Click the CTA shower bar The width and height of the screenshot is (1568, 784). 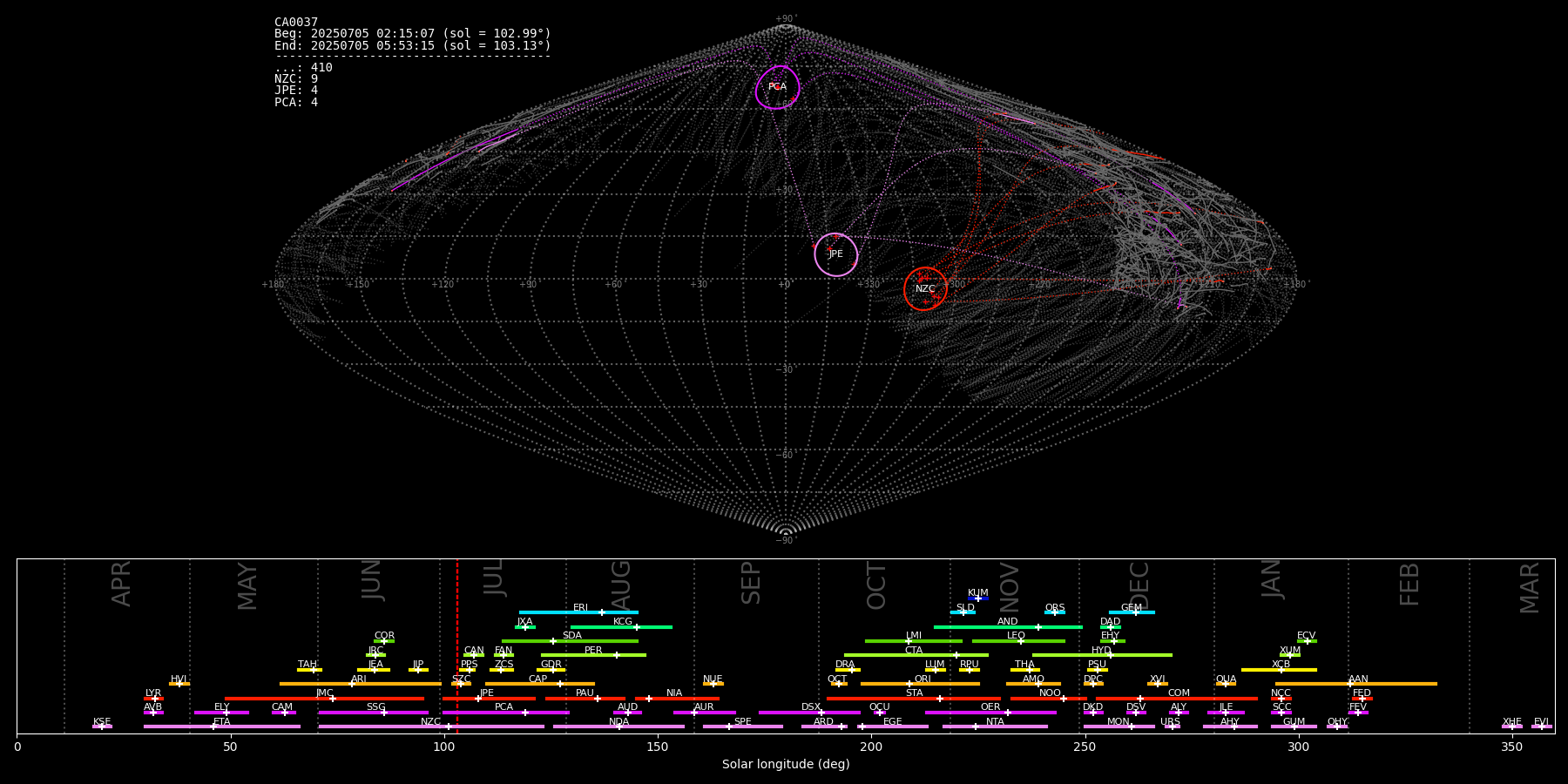(916, 655)
